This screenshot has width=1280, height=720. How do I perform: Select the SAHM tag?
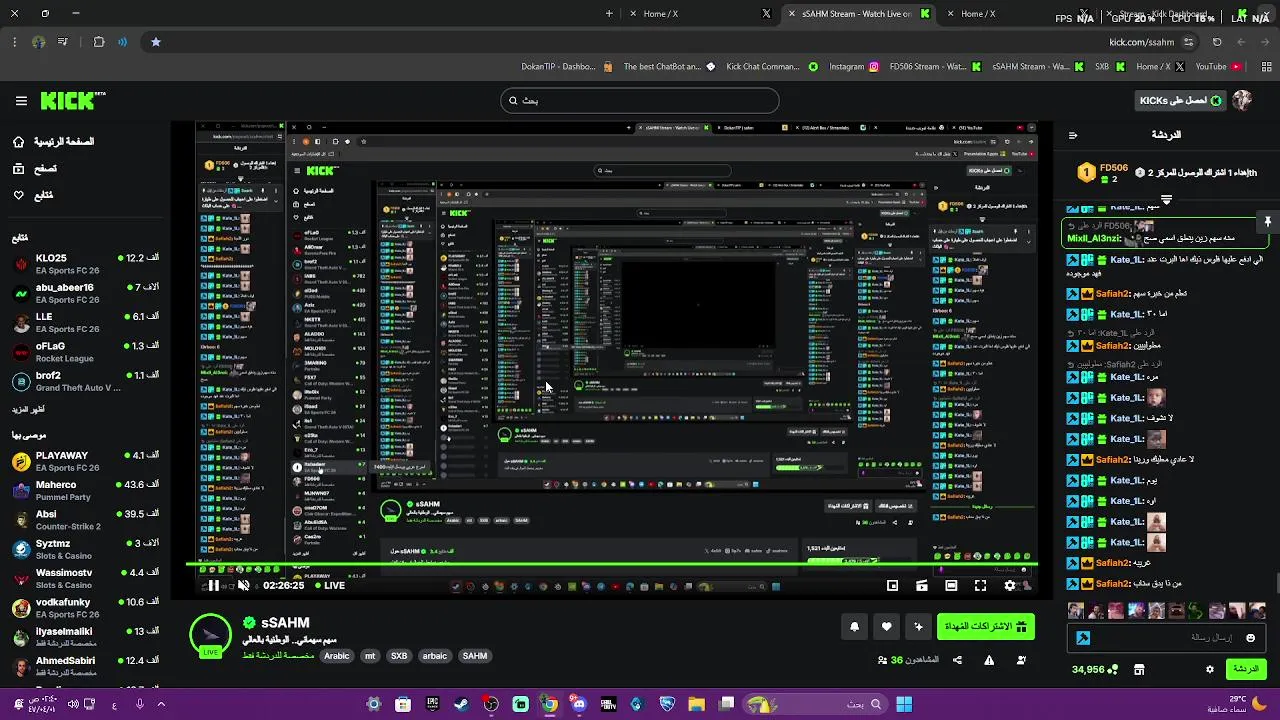(x=475, y=656)
